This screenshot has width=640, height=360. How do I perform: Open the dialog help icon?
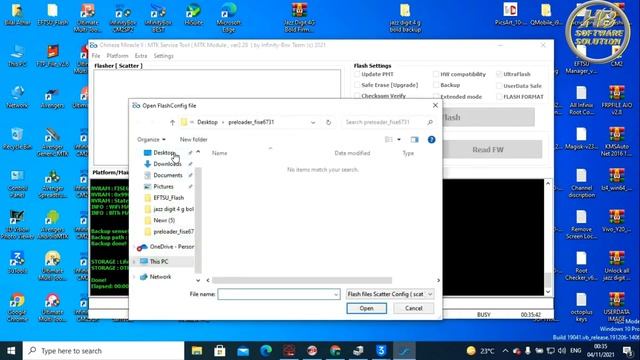pos(431,140)
